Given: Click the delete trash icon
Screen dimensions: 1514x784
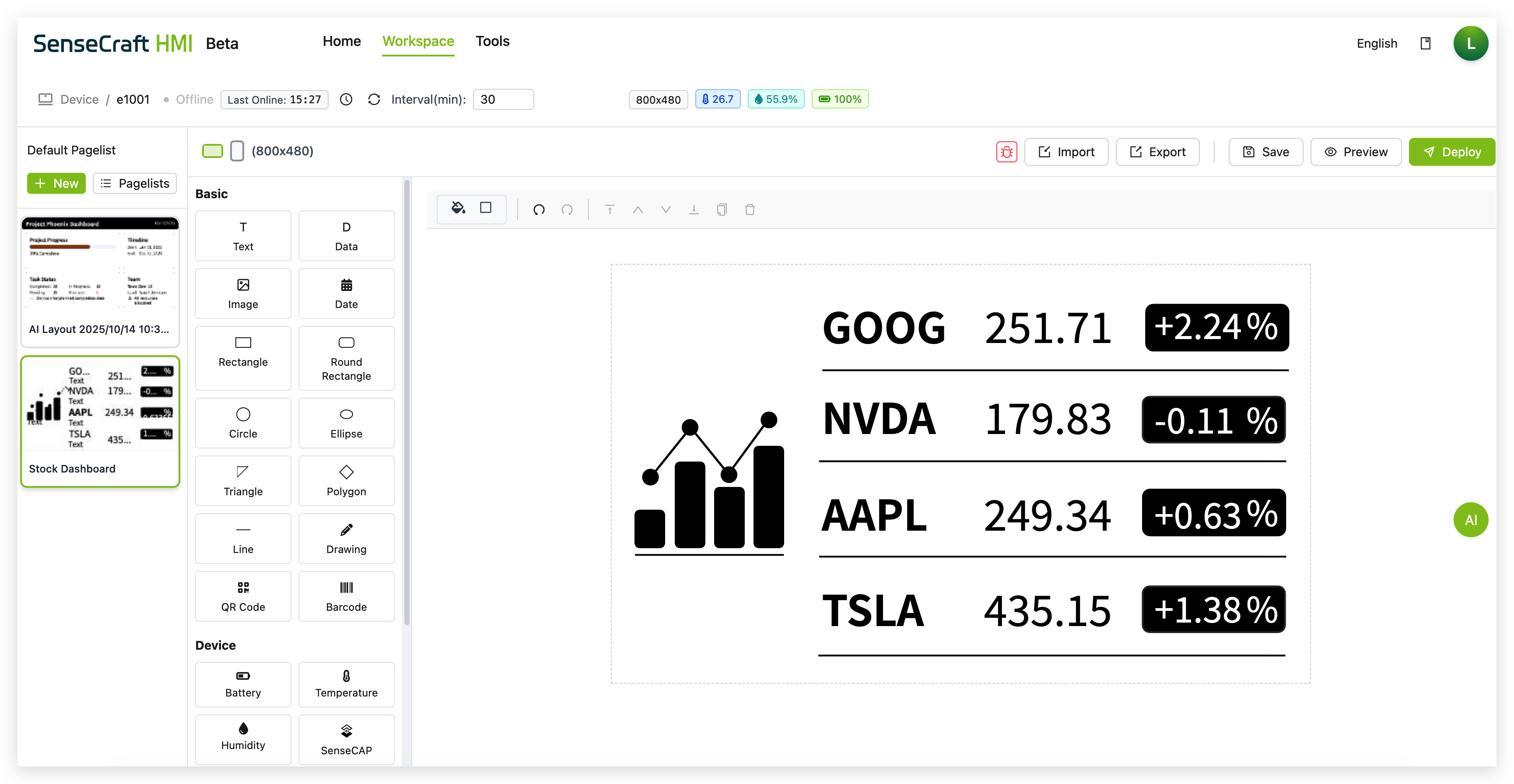Looking at the screenshot, I should point(750,210).
